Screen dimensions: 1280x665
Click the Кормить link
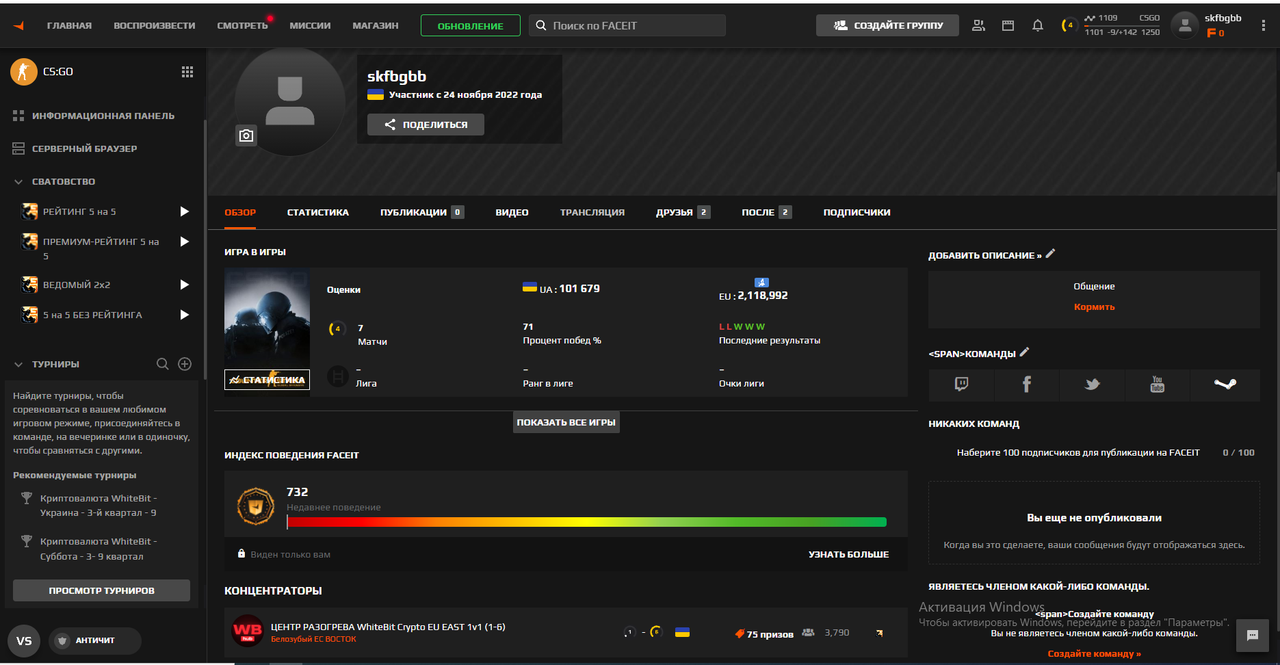1094,307
